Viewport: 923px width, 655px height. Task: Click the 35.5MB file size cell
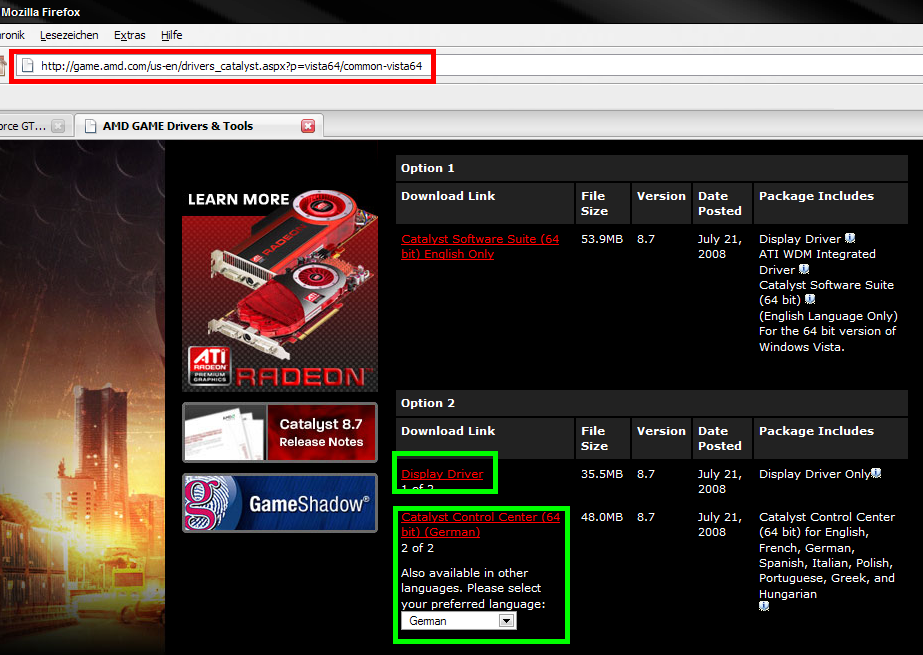[x=602, y=474]
